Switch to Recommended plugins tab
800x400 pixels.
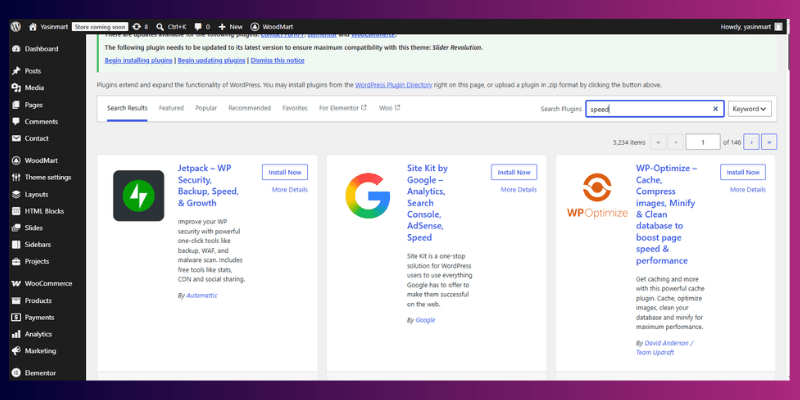249,108
